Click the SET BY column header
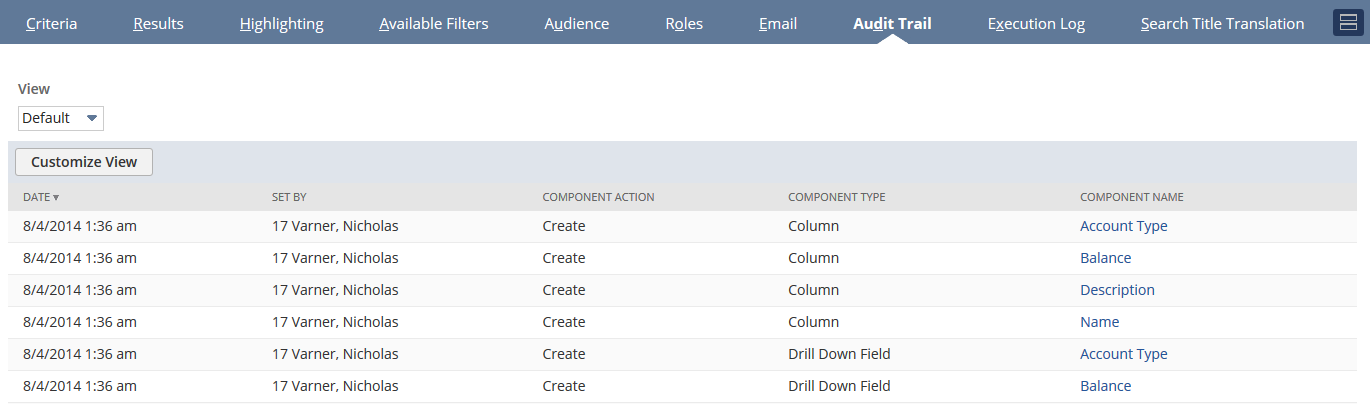1370x404 pixels. [289, 197]
